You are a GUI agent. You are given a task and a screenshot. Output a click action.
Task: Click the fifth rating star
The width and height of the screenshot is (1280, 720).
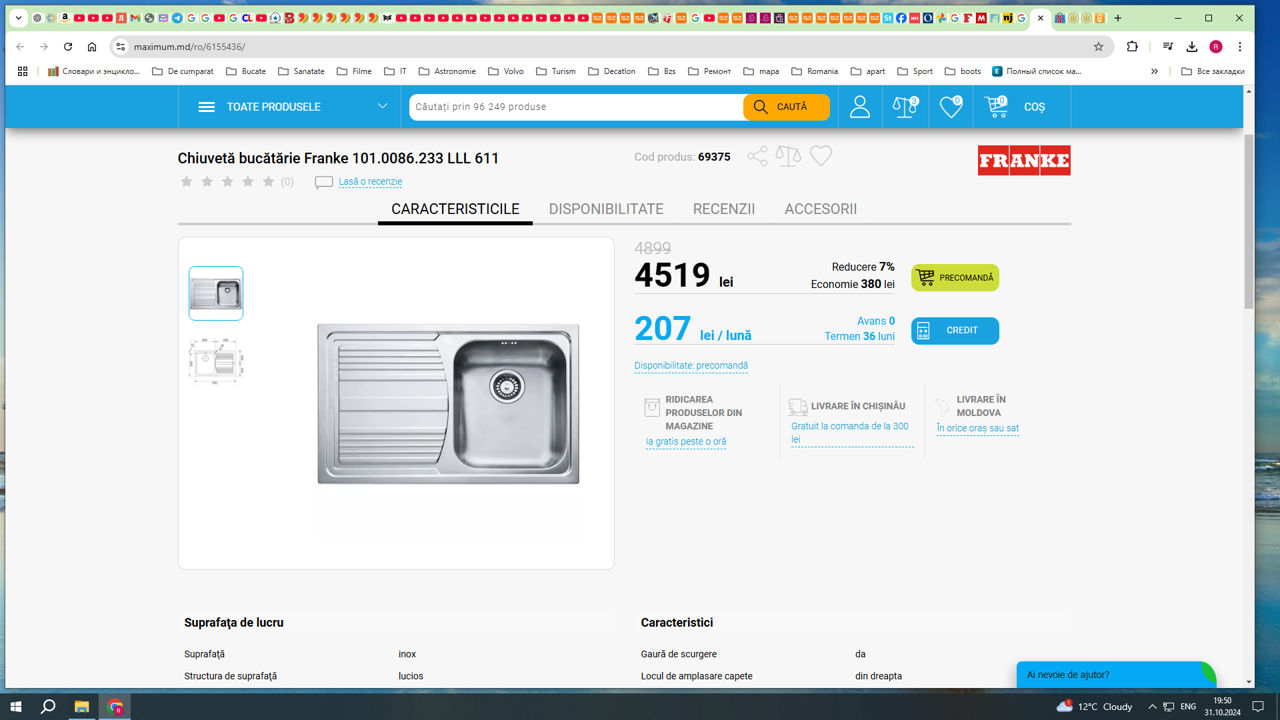268,182
